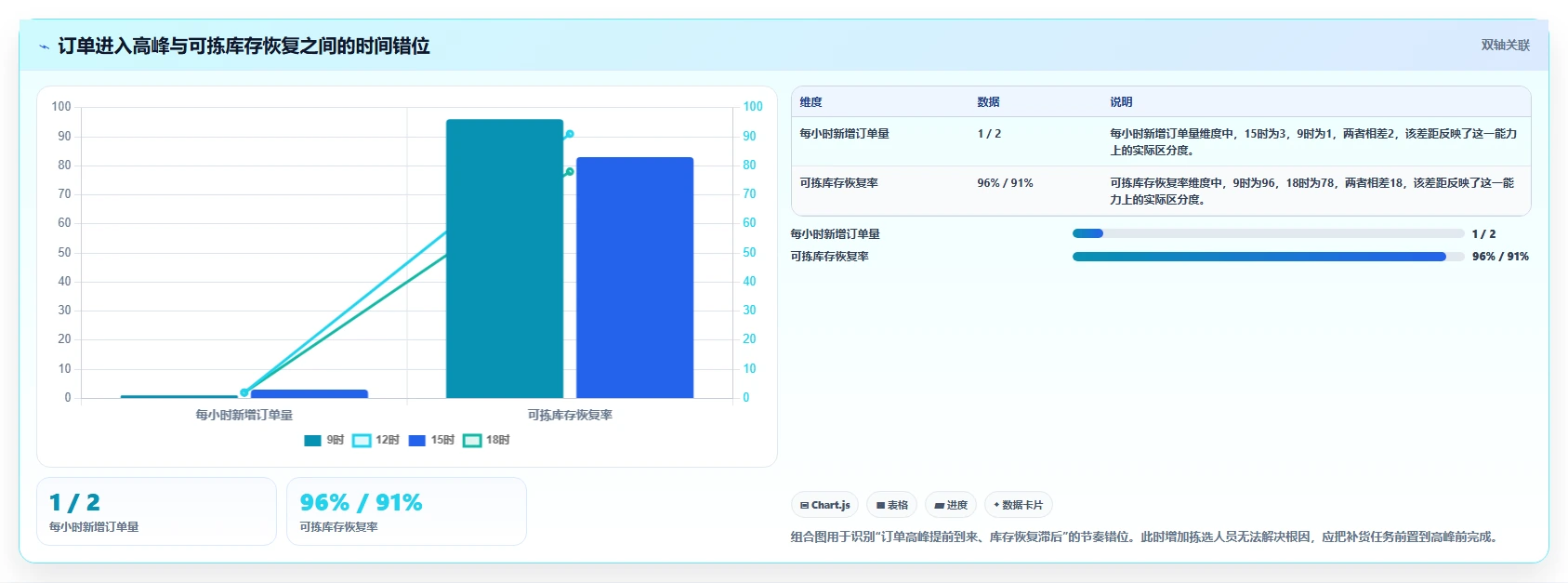Click the 12时 line point at 90
Screen dimensions: 1568x583
(x=570, y=135)
